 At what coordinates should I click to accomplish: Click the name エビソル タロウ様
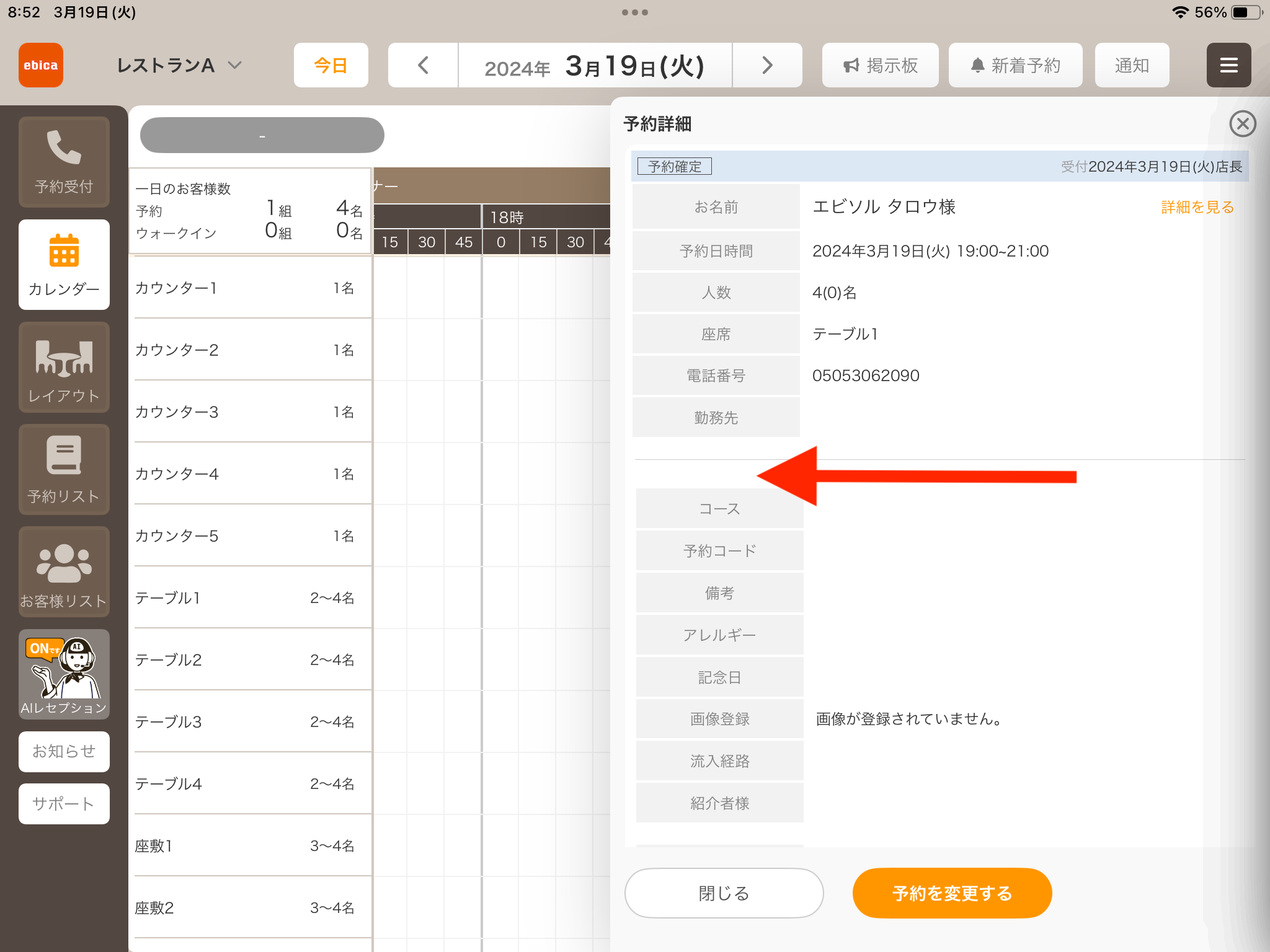[884, 207]
